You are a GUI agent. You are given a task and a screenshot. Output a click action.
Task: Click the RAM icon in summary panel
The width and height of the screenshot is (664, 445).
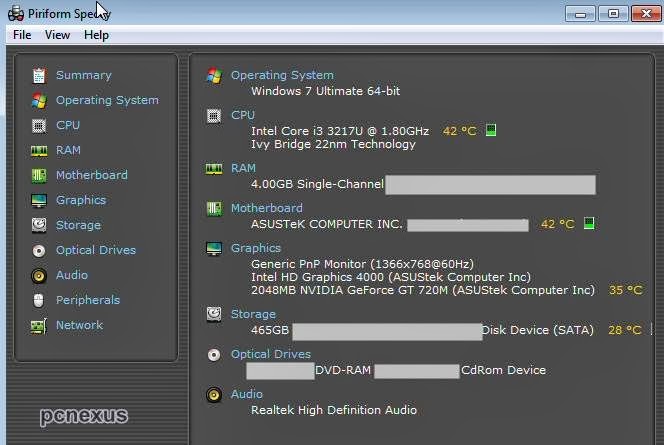214,169
